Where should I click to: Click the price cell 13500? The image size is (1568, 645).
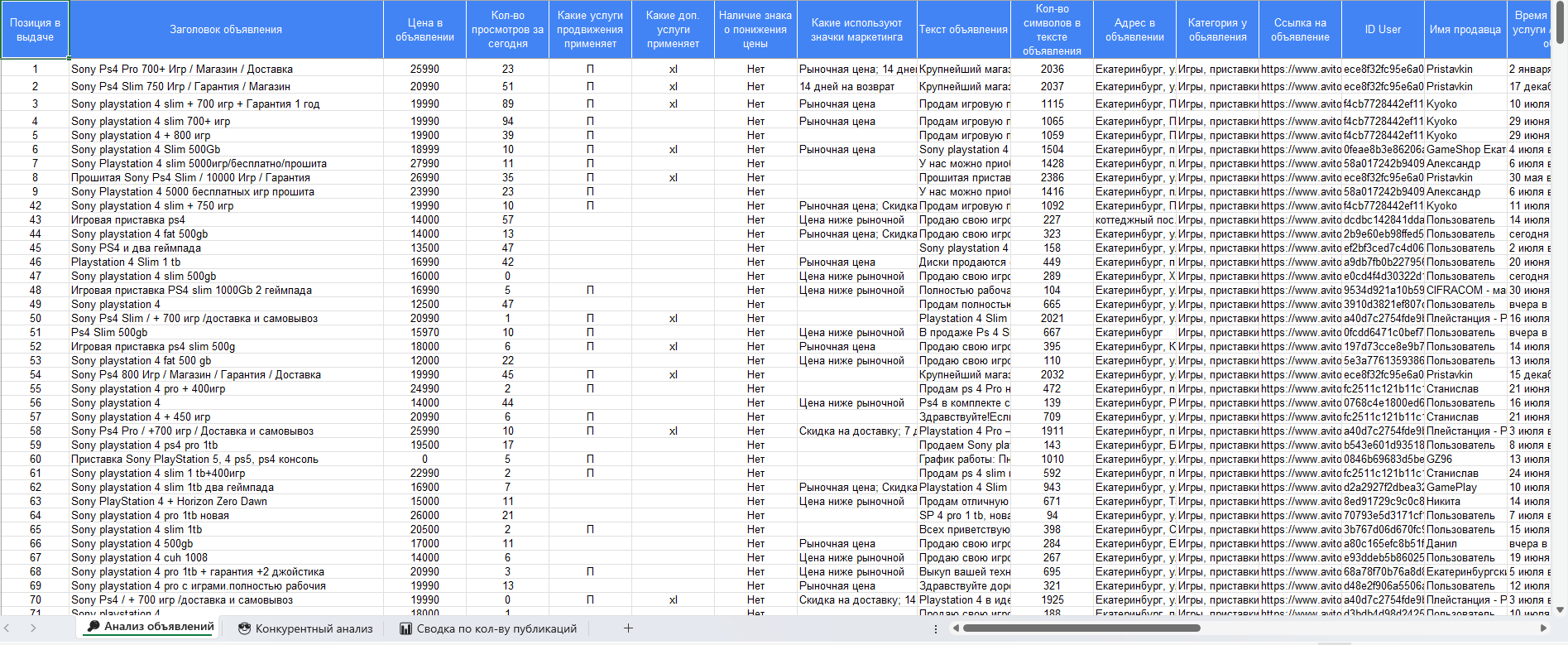(x=424, y=248)
